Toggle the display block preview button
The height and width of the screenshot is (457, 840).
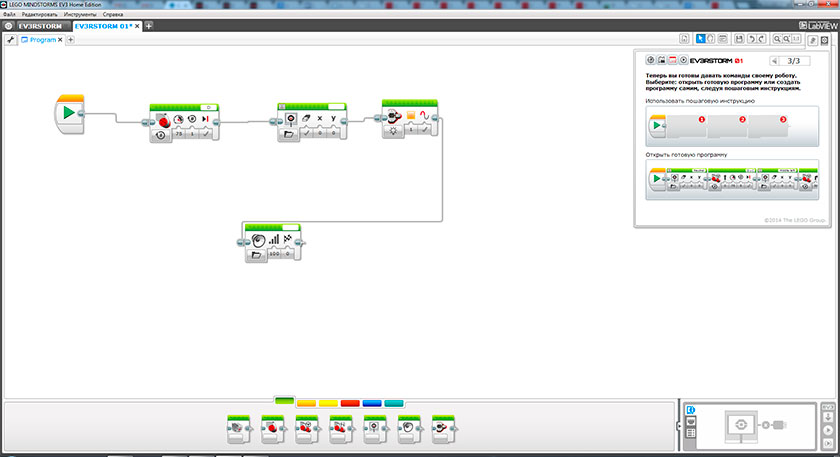tap(282, 107)
